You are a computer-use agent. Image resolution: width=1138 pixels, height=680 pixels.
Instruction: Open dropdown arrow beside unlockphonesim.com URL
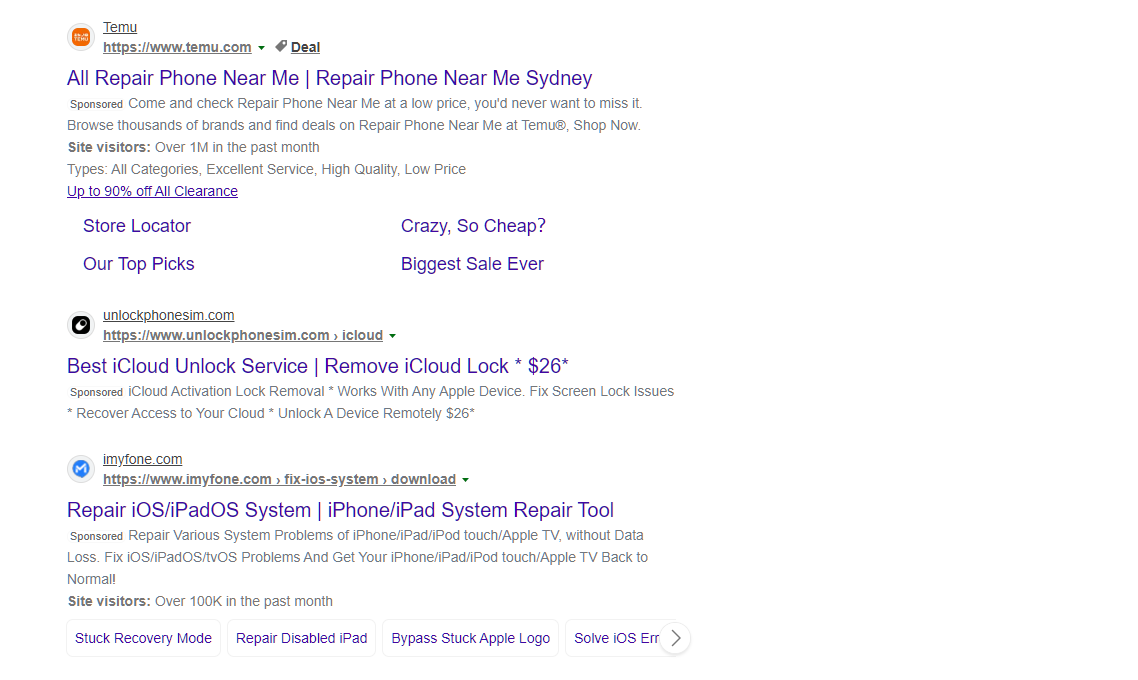pyautogui.click(x=392, y=336)
